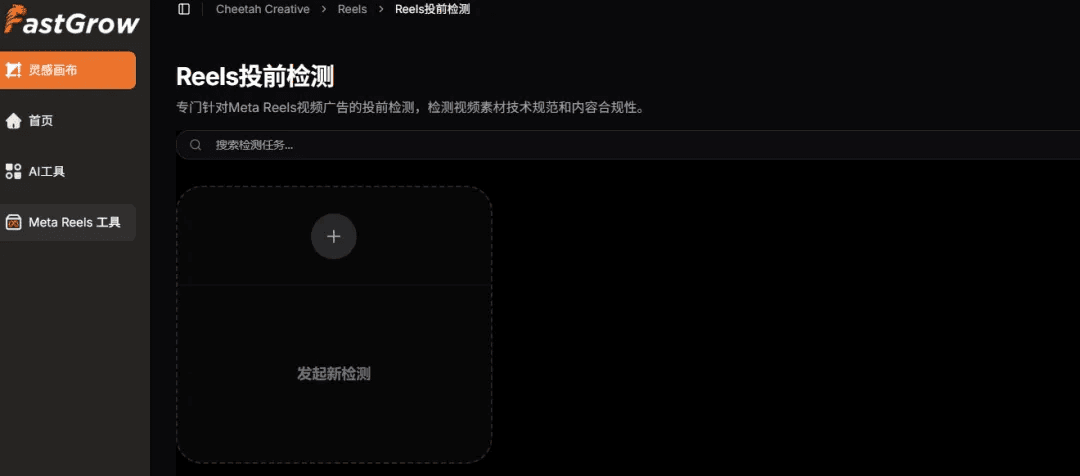
Task: Click the page description starting 专门针对Meta Reels
Action: (410, 108)
